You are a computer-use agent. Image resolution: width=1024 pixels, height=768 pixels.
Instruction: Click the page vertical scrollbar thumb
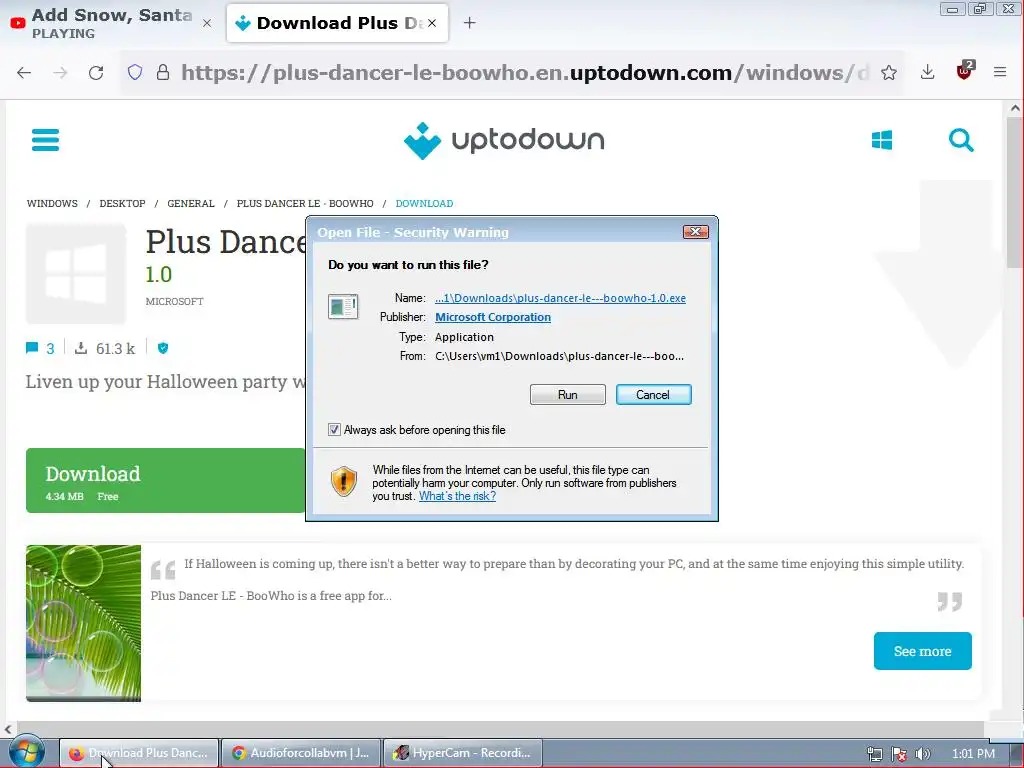click(x=1015, y=193)
